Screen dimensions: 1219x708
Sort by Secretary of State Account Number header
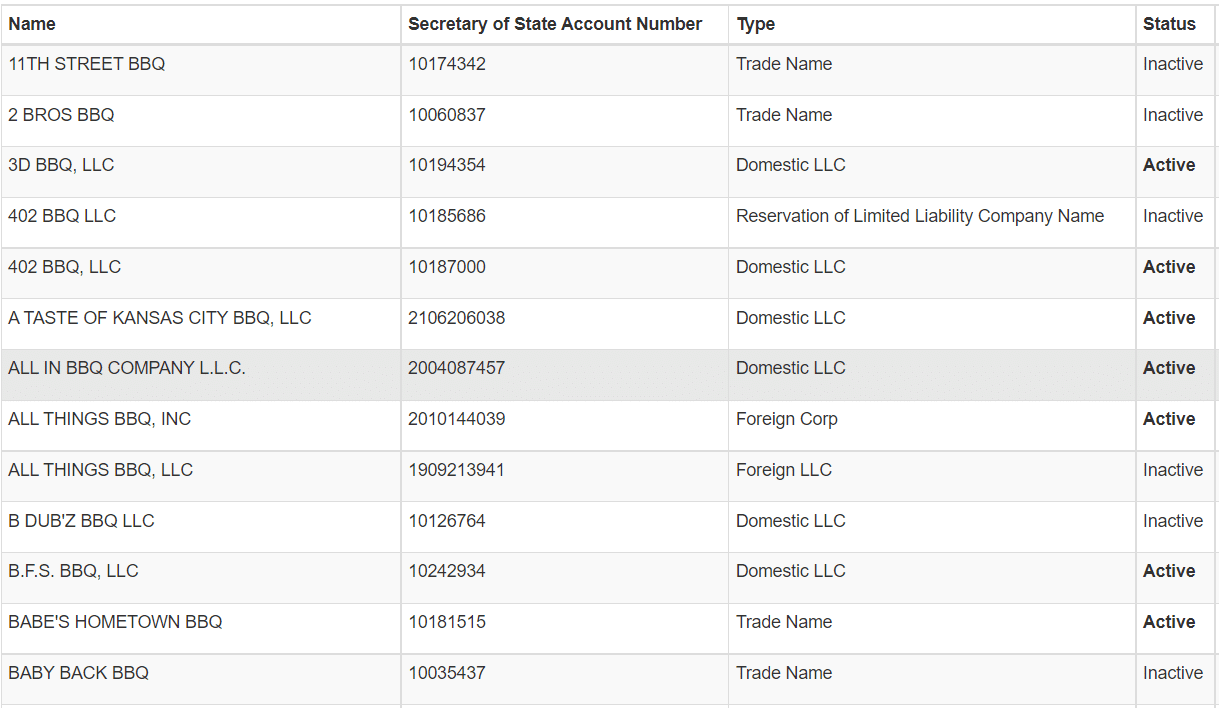555,24
